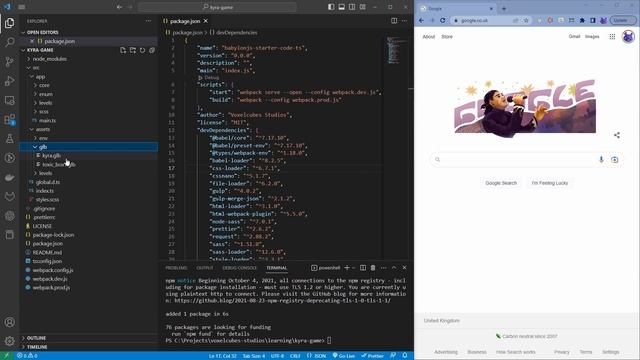Switch to the DEBUG CONSOLE tab
Screen dimensions: 640x360
(240, 268)
